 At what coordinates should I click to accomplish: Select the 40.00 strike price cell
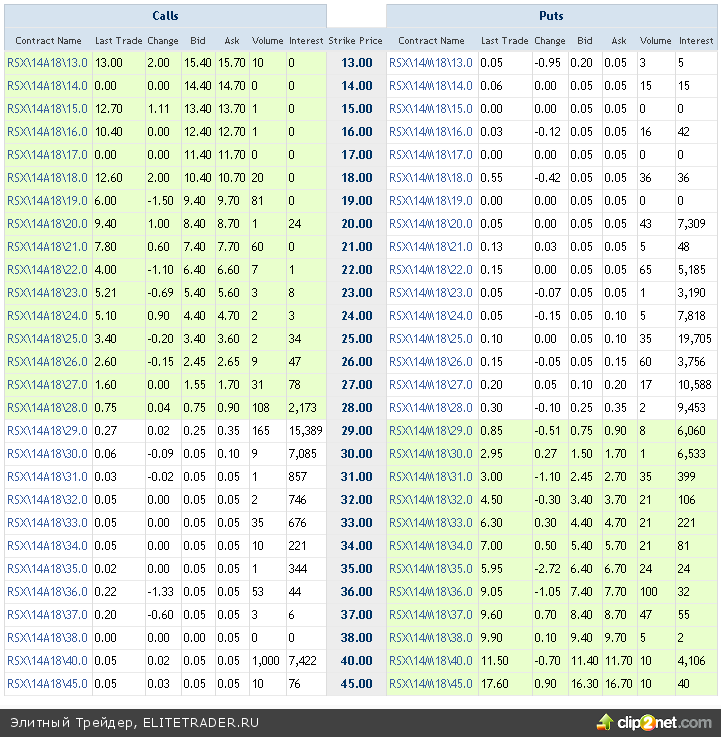click(x=356, y=660)
